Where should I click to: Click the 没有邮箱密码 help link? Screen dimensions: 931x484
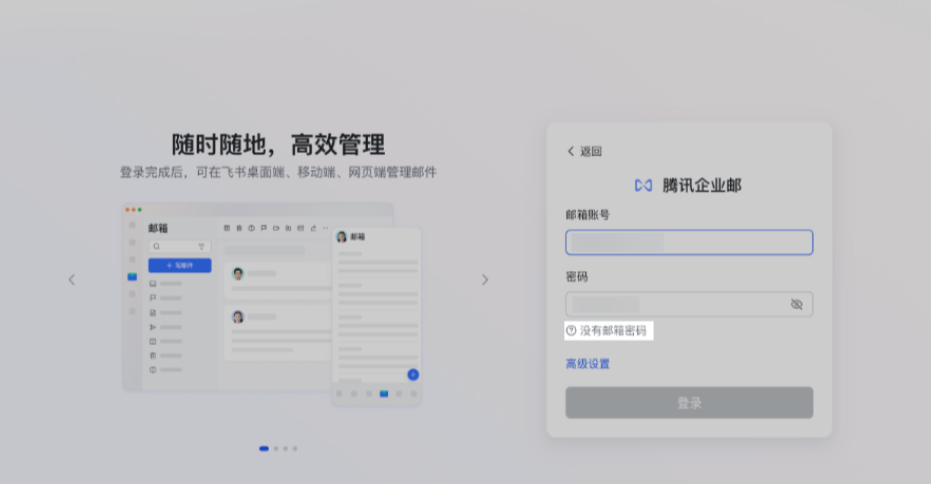click(607, 331)
